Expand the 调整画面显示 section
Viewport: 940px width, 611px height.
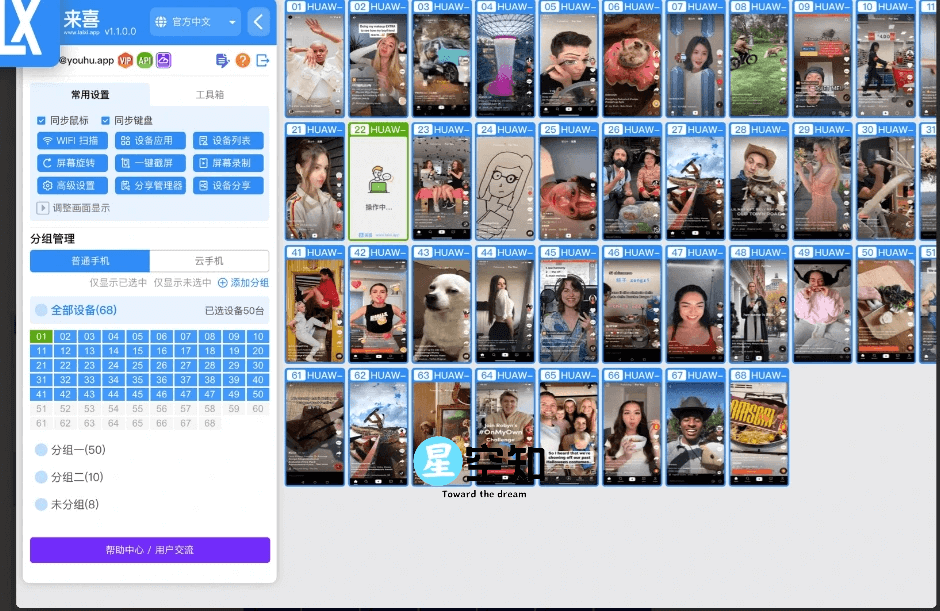click(43, 208)
